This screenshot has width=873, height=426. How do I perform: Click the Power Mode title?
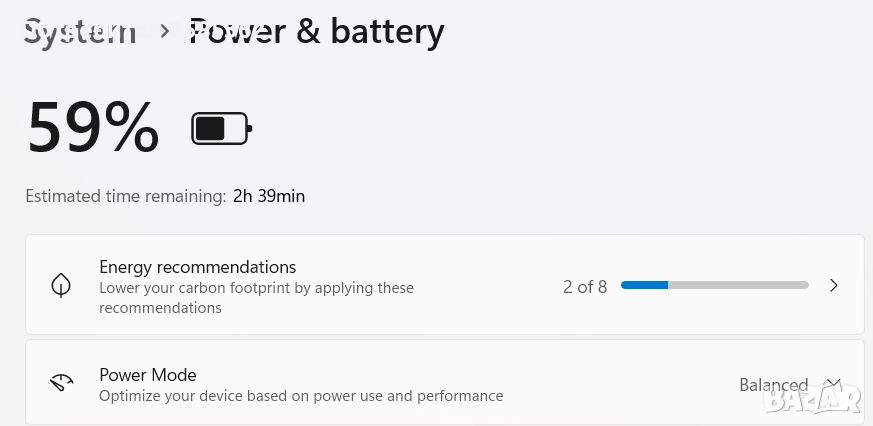pyautogui.click(x=148, y=375)
